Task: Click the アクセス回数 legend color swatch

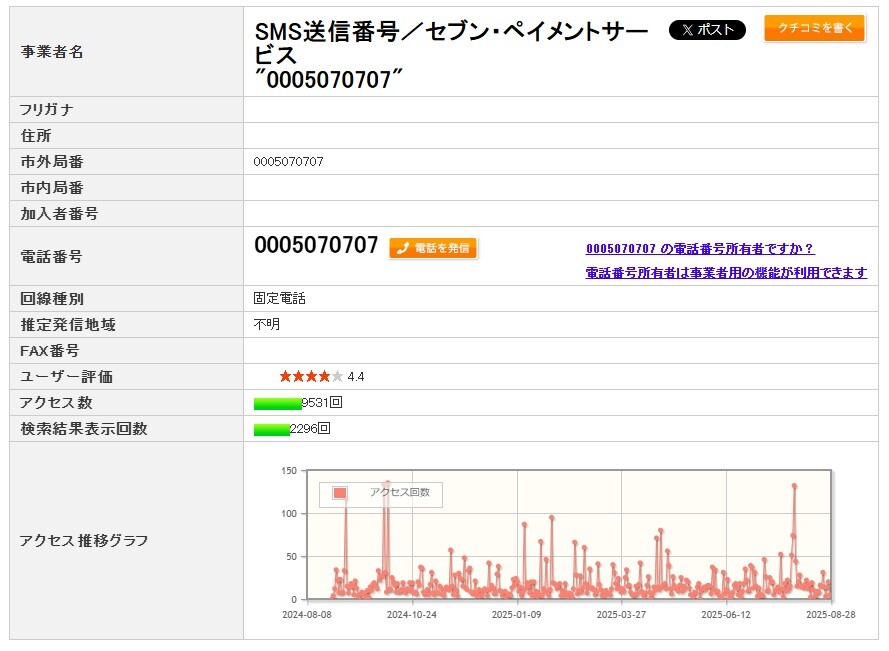Action: tap(340, 493)
